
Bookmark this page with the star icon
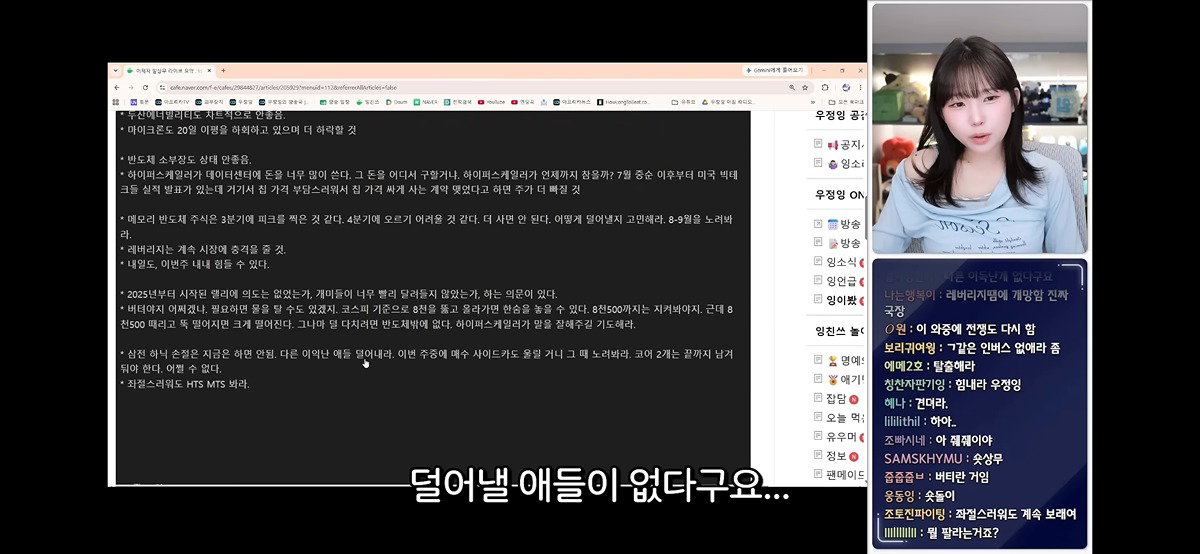[x=805, y=87]
